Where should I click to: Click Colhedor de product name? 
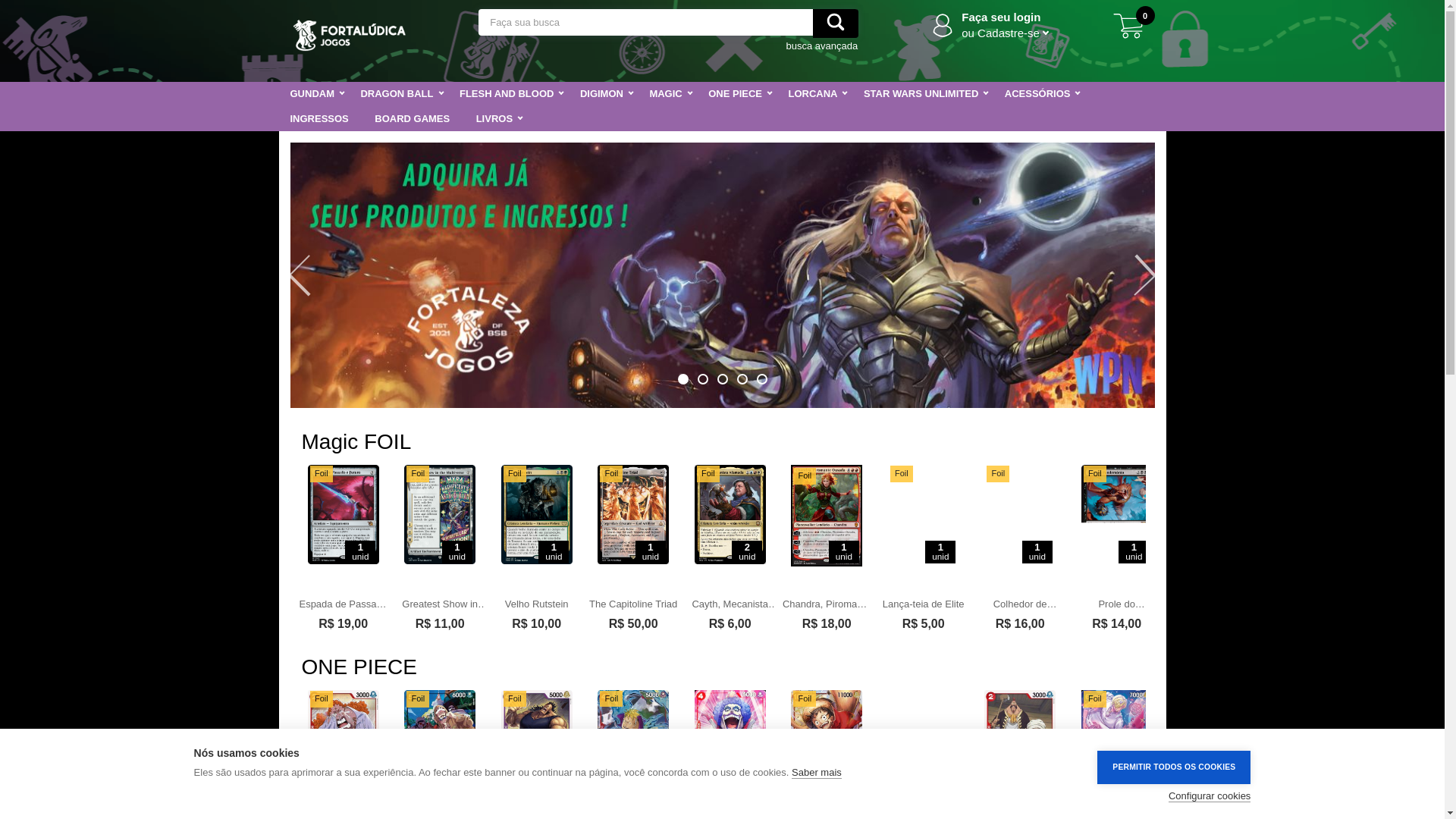click(x=1025, y=604)
